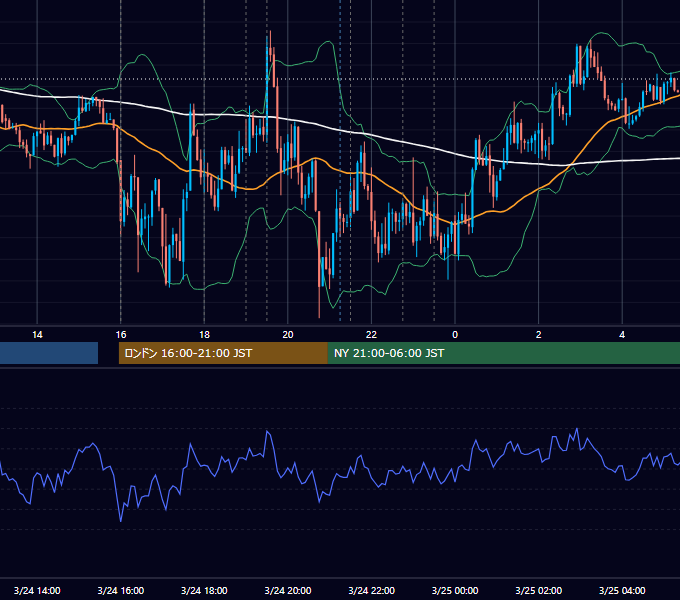The height and width of the screenshot is (600, 680).
Task: Click hour label 18 on chart axis
Action: (204, 335)
